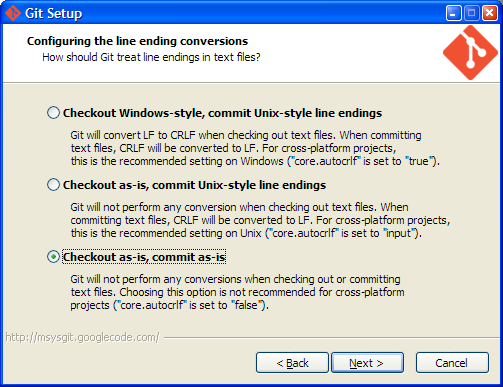Proceed with the Next > button
Viewport: 503px width, 387px height.
[367, 363]
